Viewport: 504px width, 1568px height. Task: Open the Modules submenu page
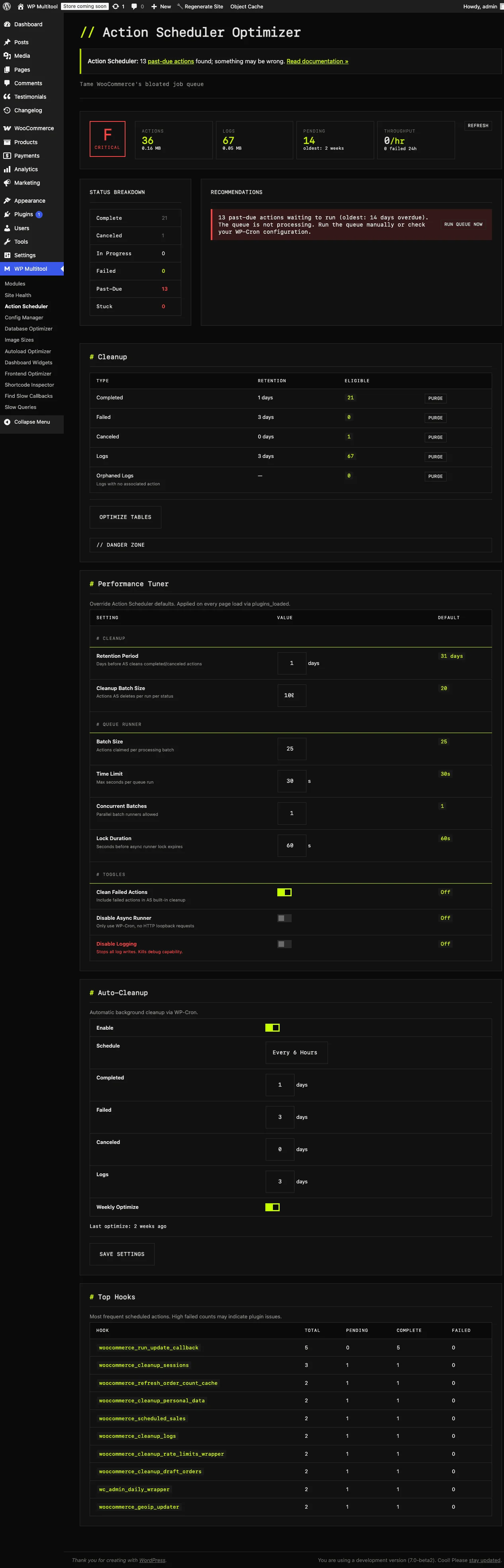tap(15, 283)
